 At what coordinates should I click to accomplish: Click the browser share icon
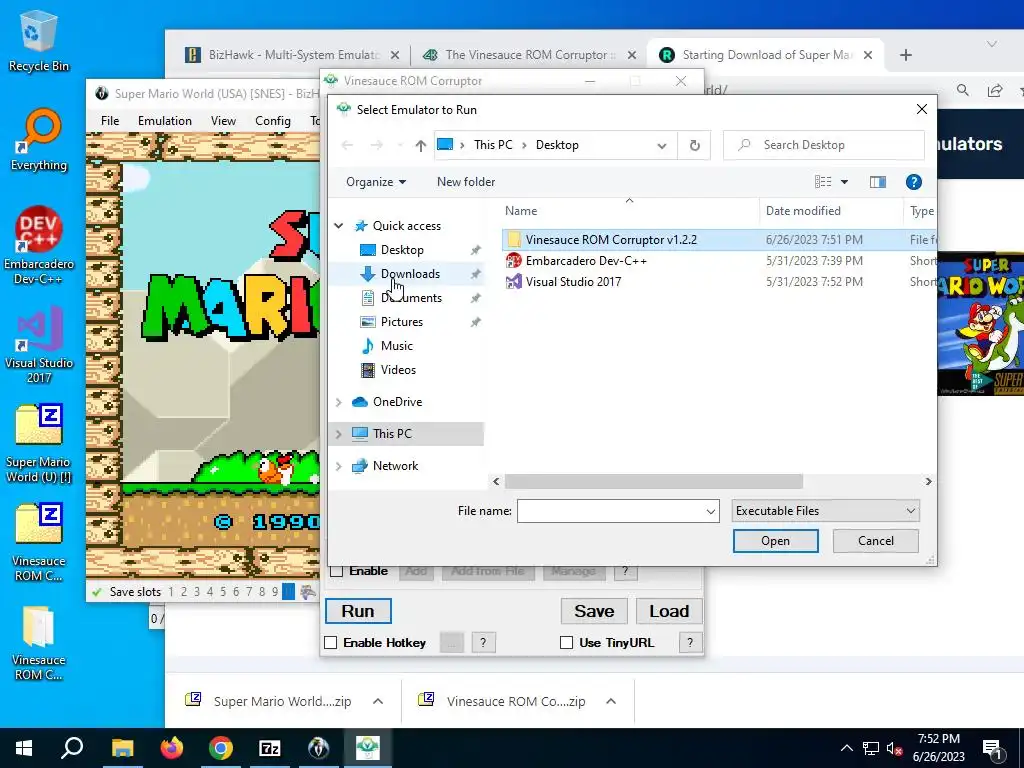(995, 90)
